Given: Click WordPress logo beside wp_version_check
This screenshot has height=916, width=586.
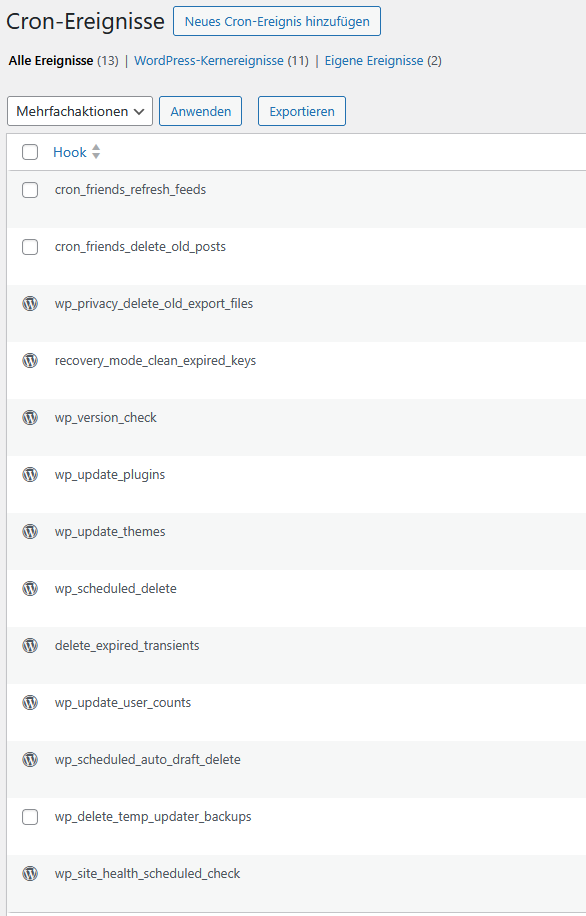Looking at the screenshot, I should [30, 418].
